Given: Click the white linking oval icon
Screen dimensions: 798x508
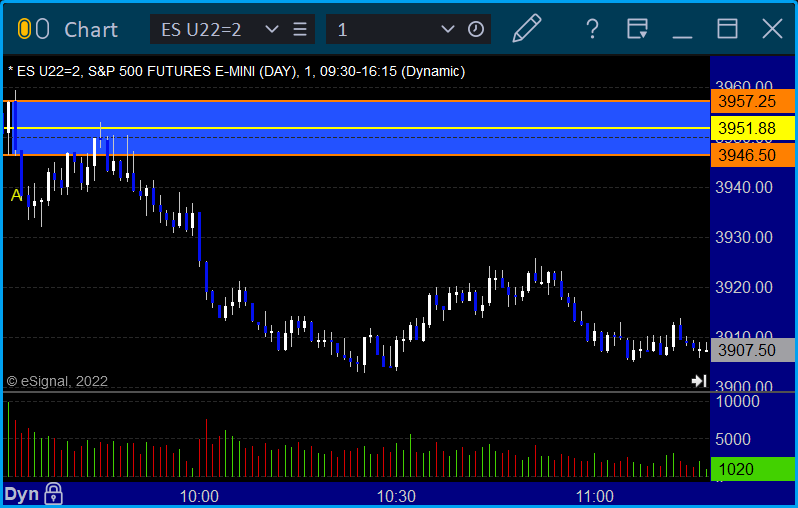Looking at the screenshot, I should click(42, 29).
